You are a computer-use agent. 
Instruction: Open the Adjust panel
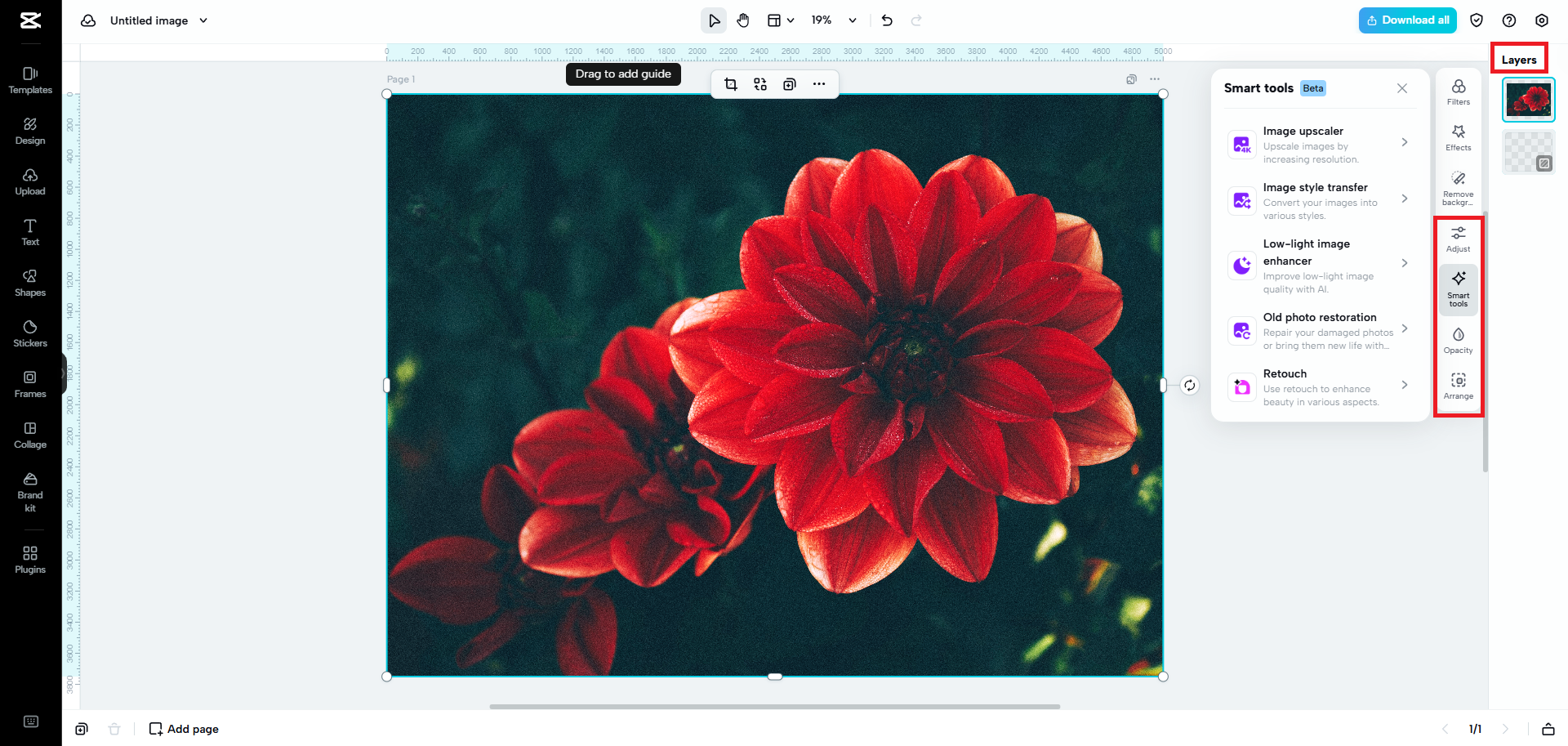[1458, 239]
